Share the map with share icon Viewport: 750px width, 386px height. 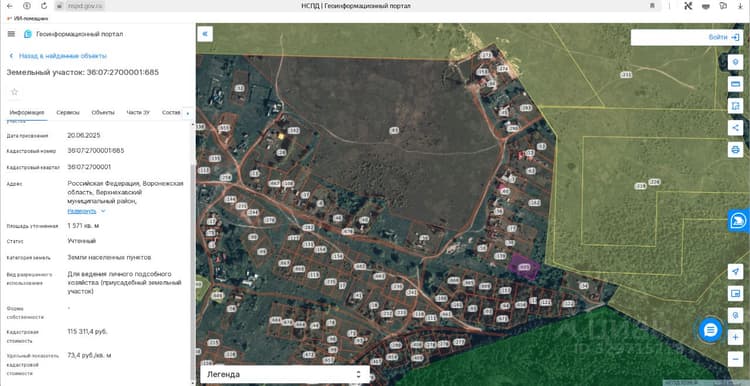735,128
